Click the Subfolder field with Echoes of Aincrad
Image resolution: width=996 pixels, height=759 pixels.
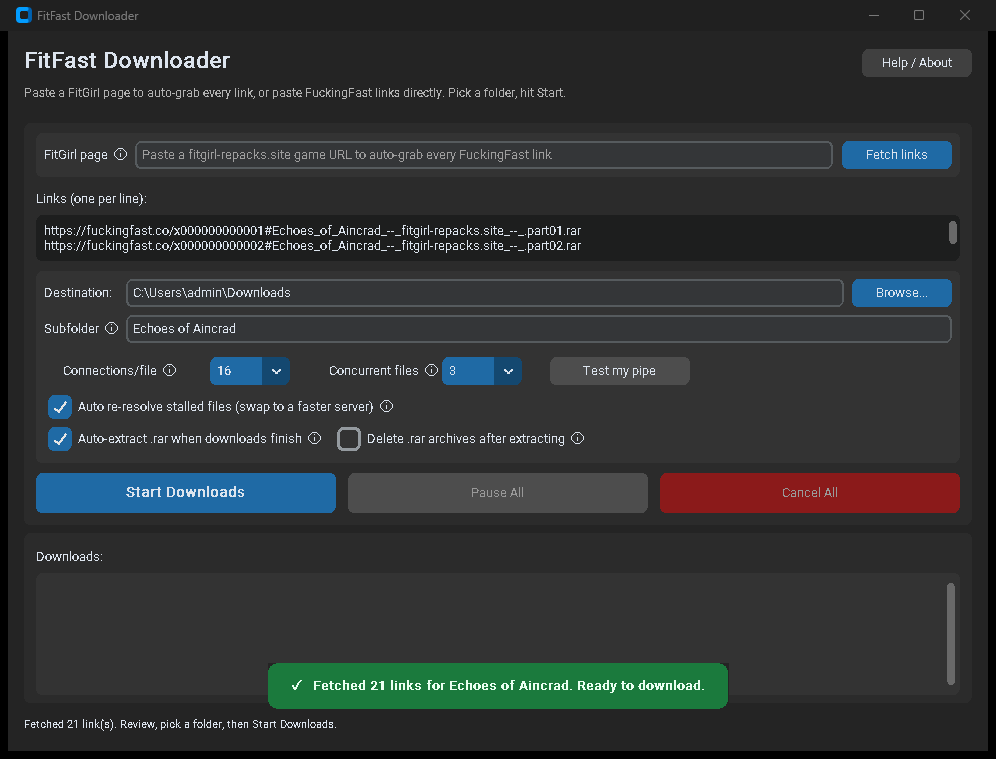(539, 328)
